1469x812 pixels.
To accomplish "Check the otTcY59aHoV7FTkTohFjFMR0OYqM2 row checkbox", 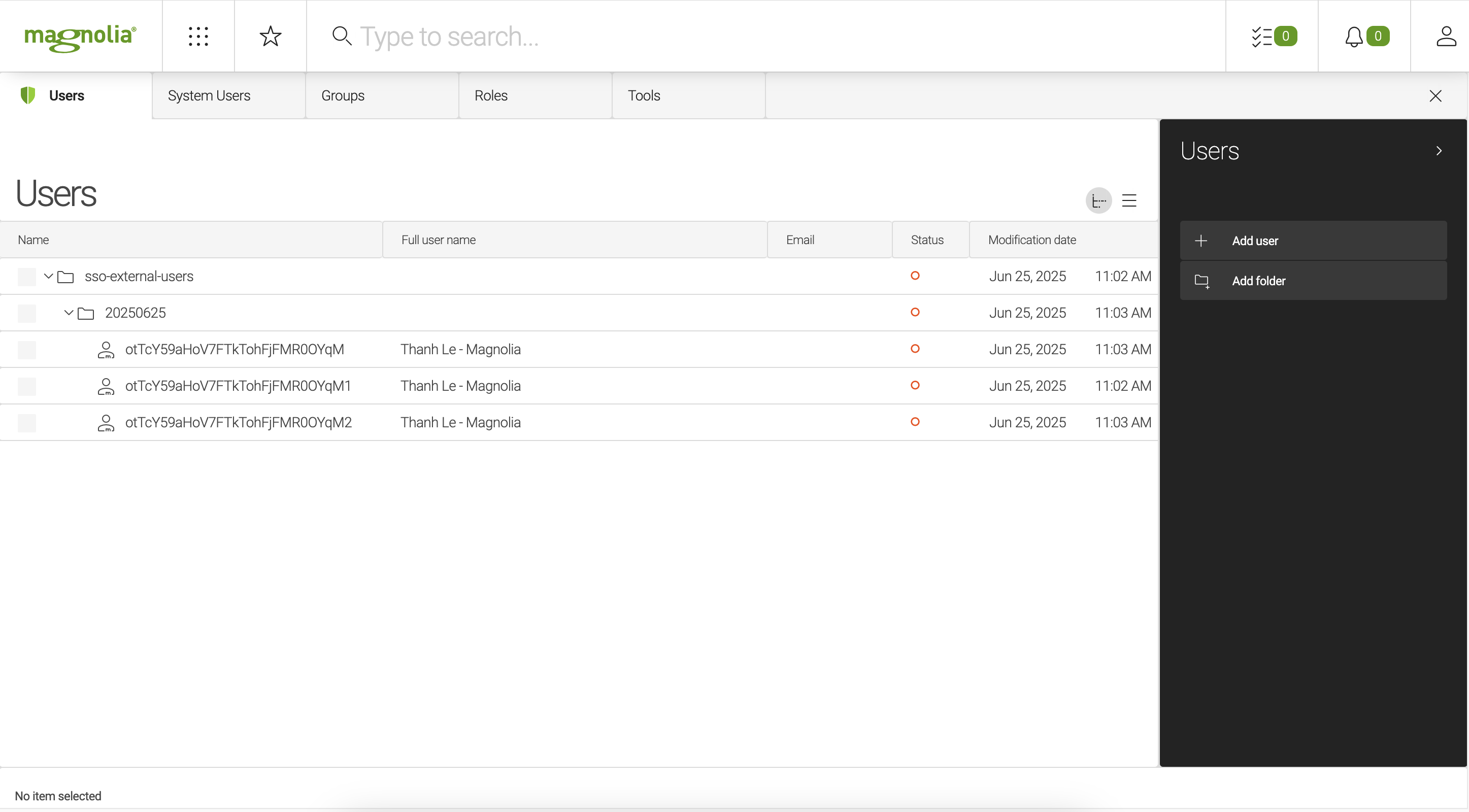I will 26,423.
